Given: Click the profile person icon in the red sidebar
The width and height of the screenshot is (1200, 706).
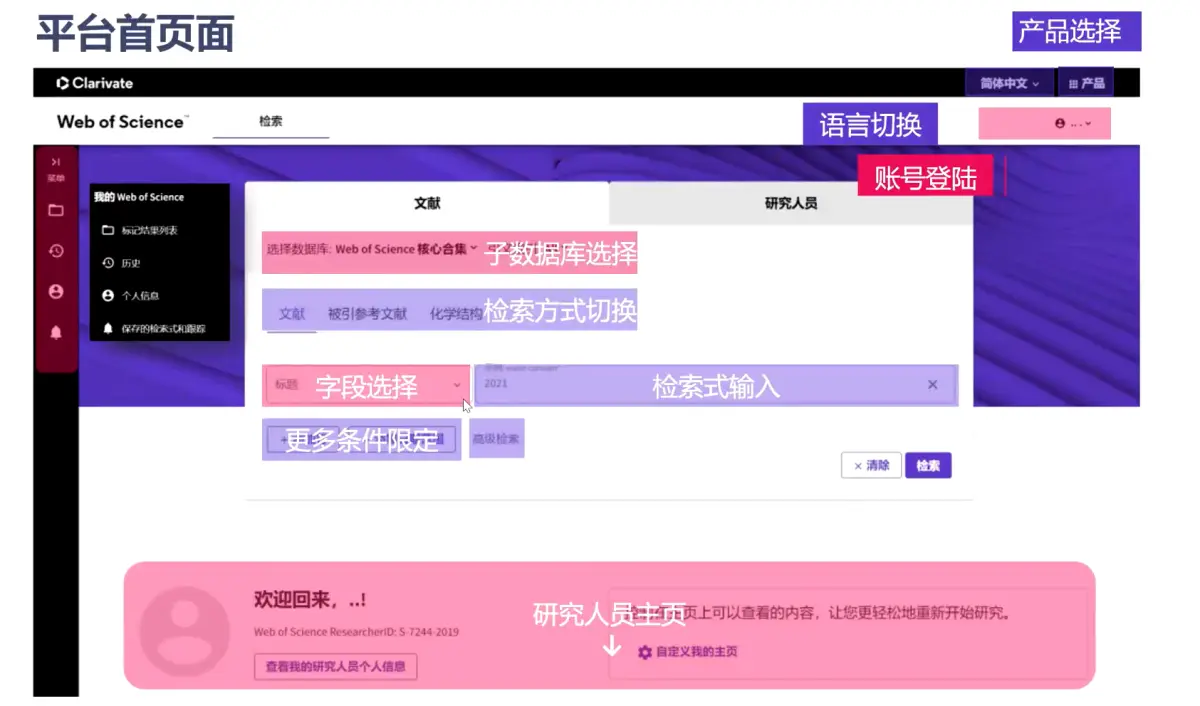Looking at the screenshot, I should [x=56, y=291].
